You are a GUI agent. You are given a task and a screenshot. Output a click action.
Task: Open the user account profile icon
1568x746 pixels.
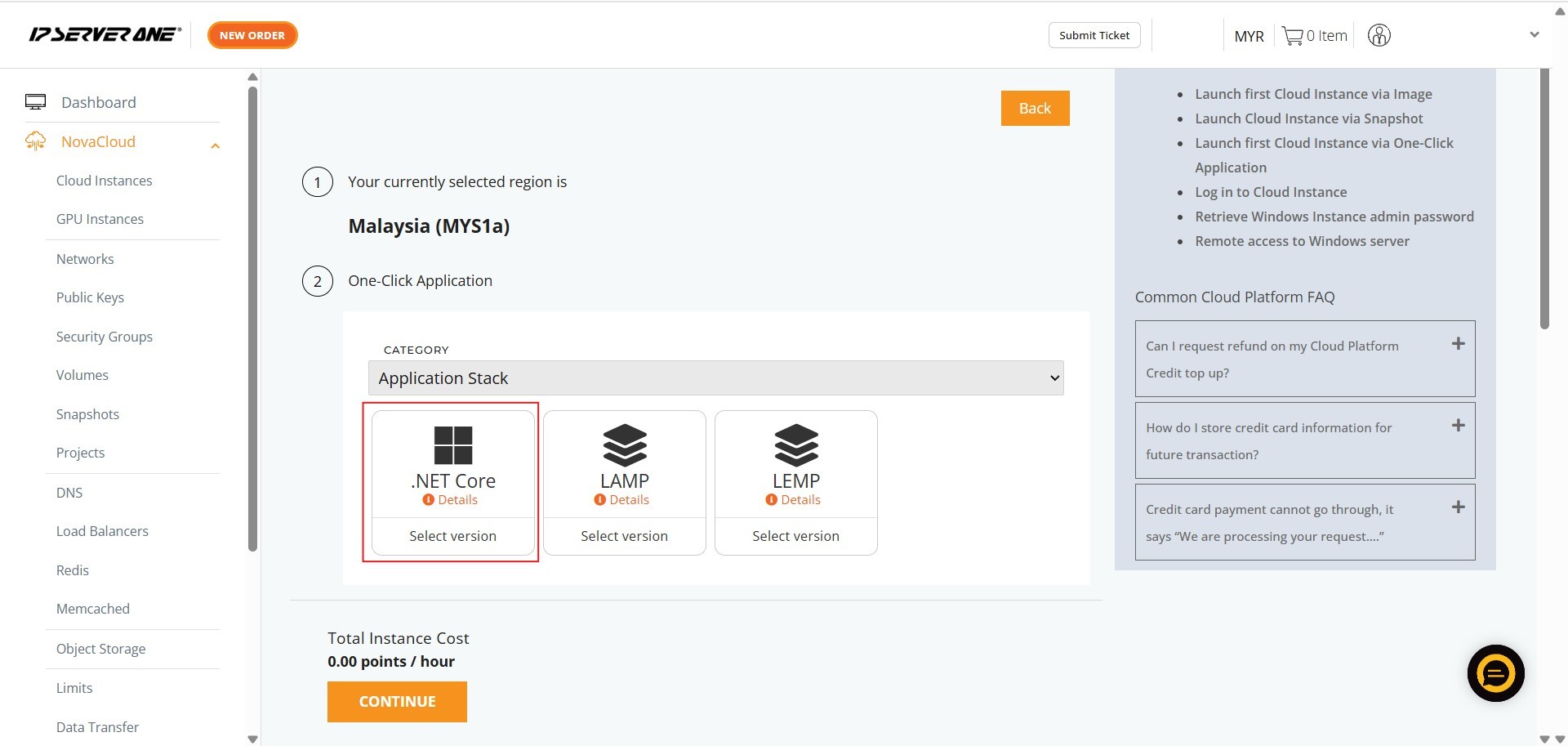click(x=1379, y=36)
